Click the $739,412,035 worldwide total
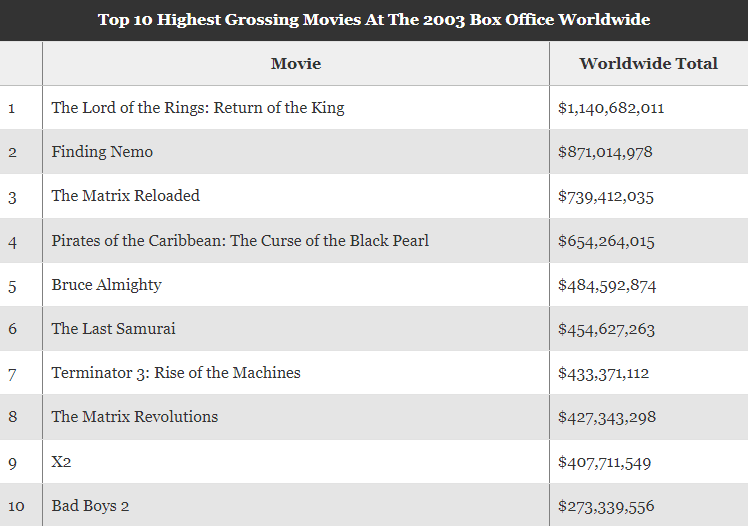Image resolution: width=748 pixels, height=526 pixels. coord(606,196)
